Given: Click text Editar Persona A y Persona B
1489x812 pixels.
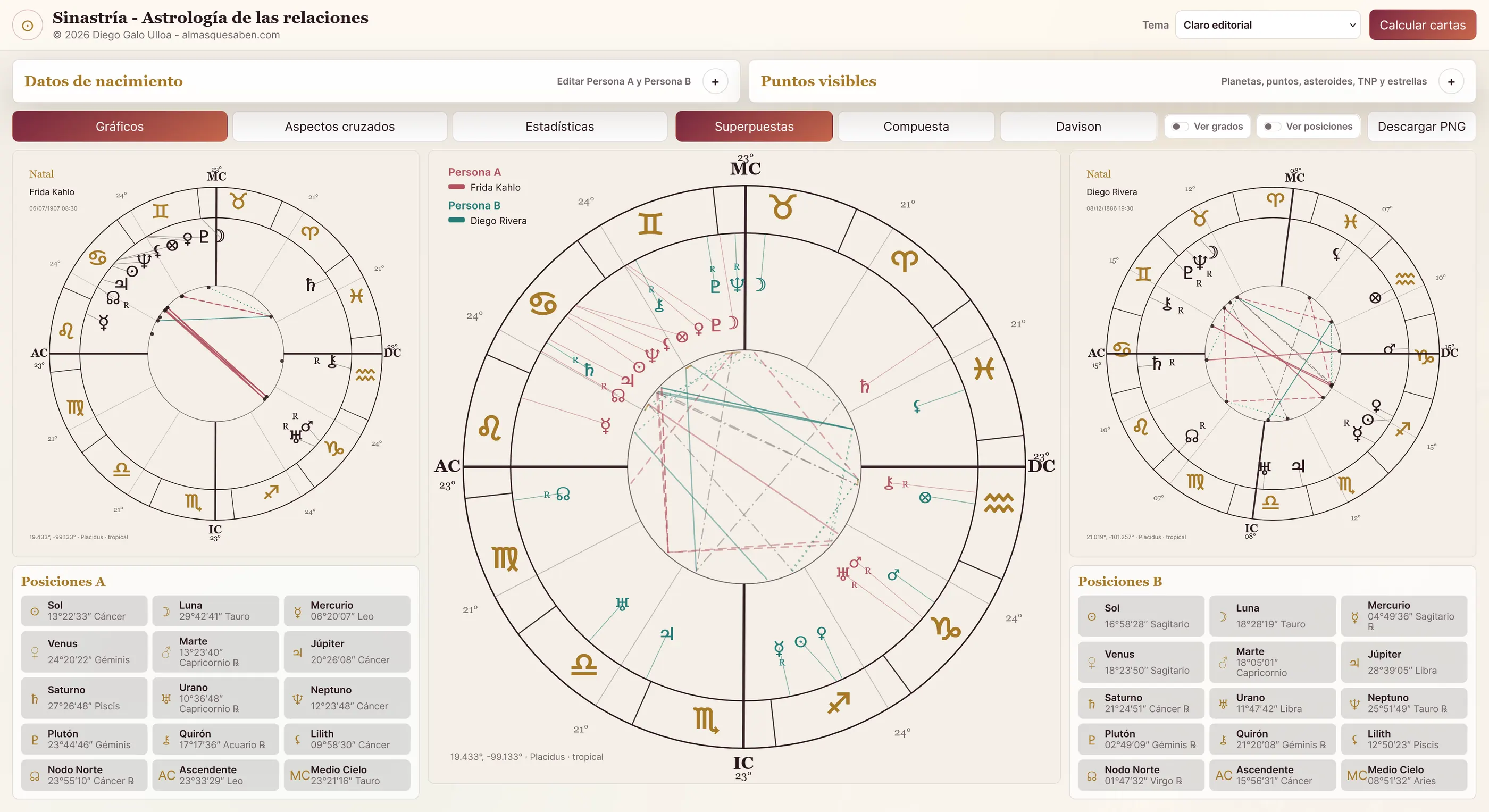Looking at the screenshot, I should [x=624, y=81].
